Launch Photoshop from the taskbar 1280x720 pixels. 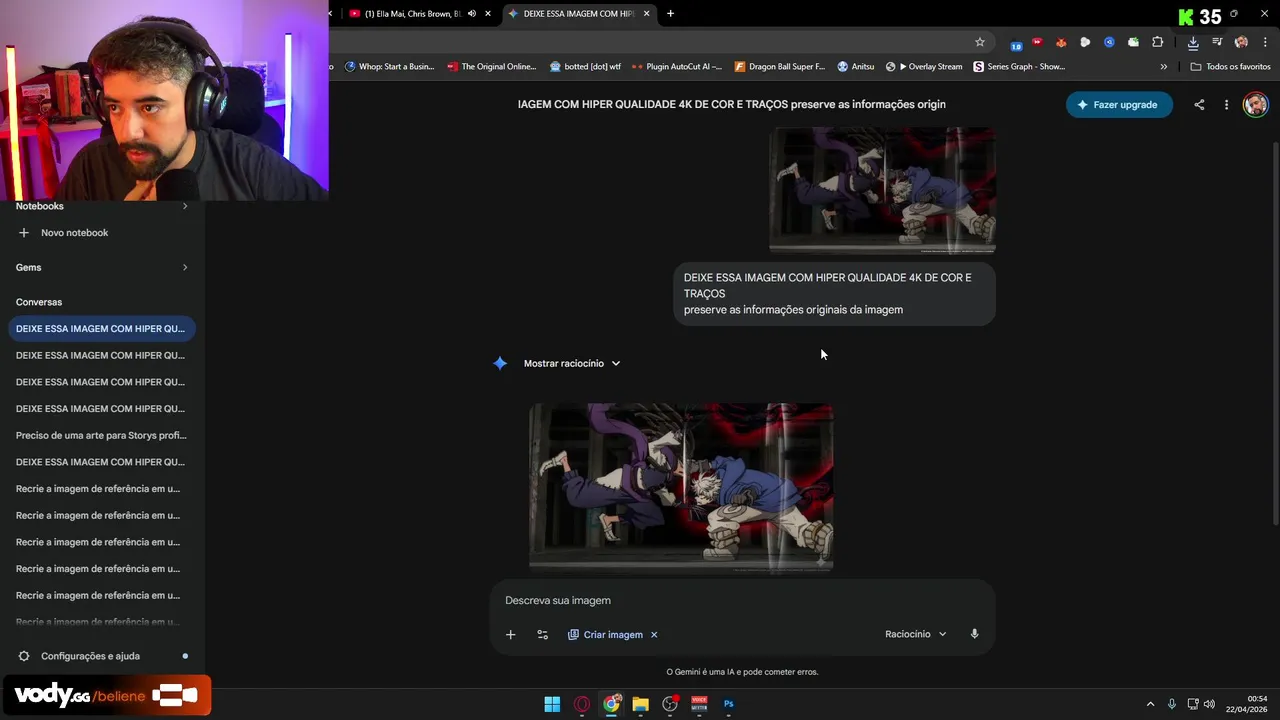(x=729, y=704)
